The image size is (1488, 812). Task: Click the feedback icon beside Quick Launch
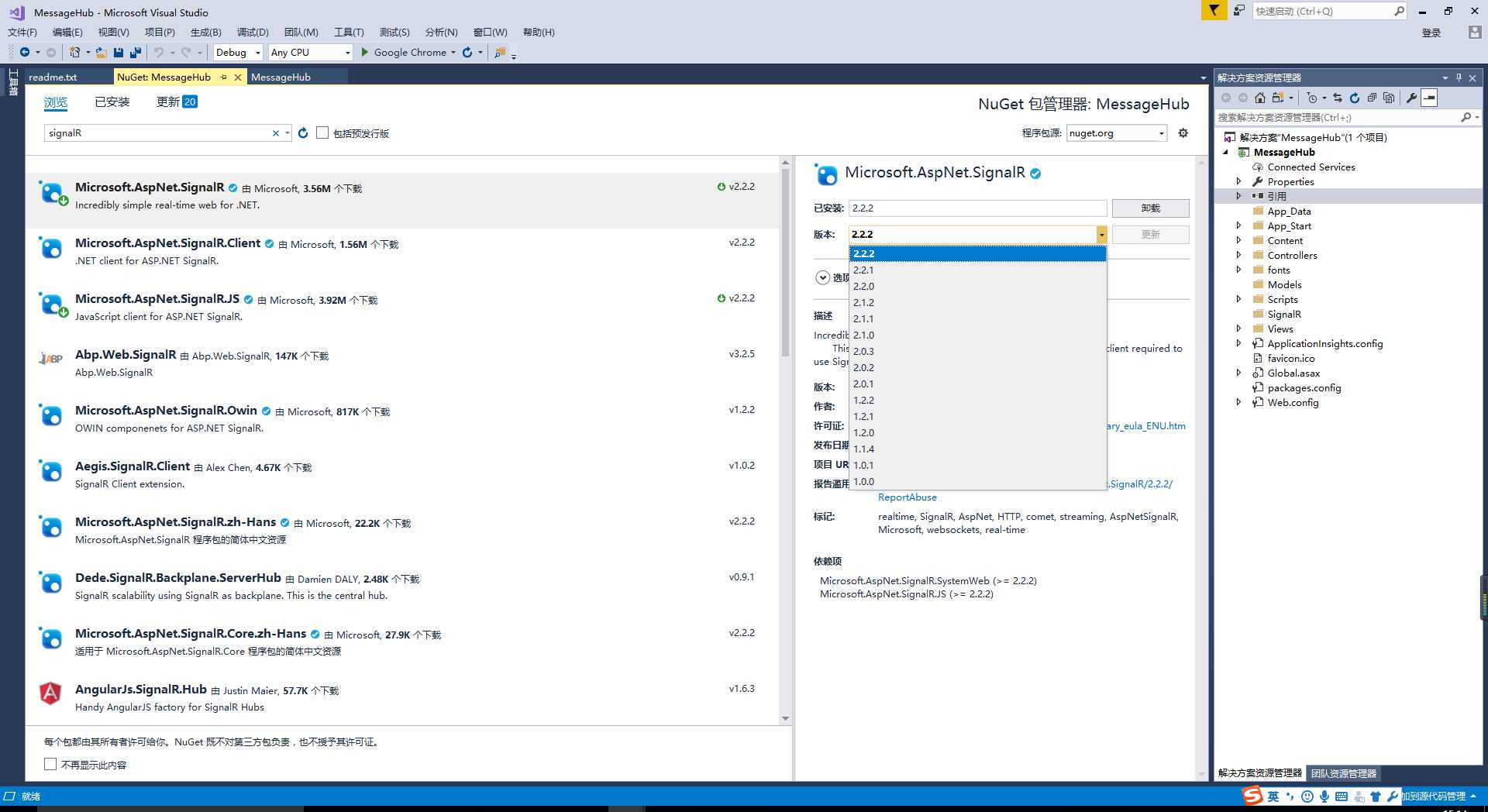tap(1239, 10)
